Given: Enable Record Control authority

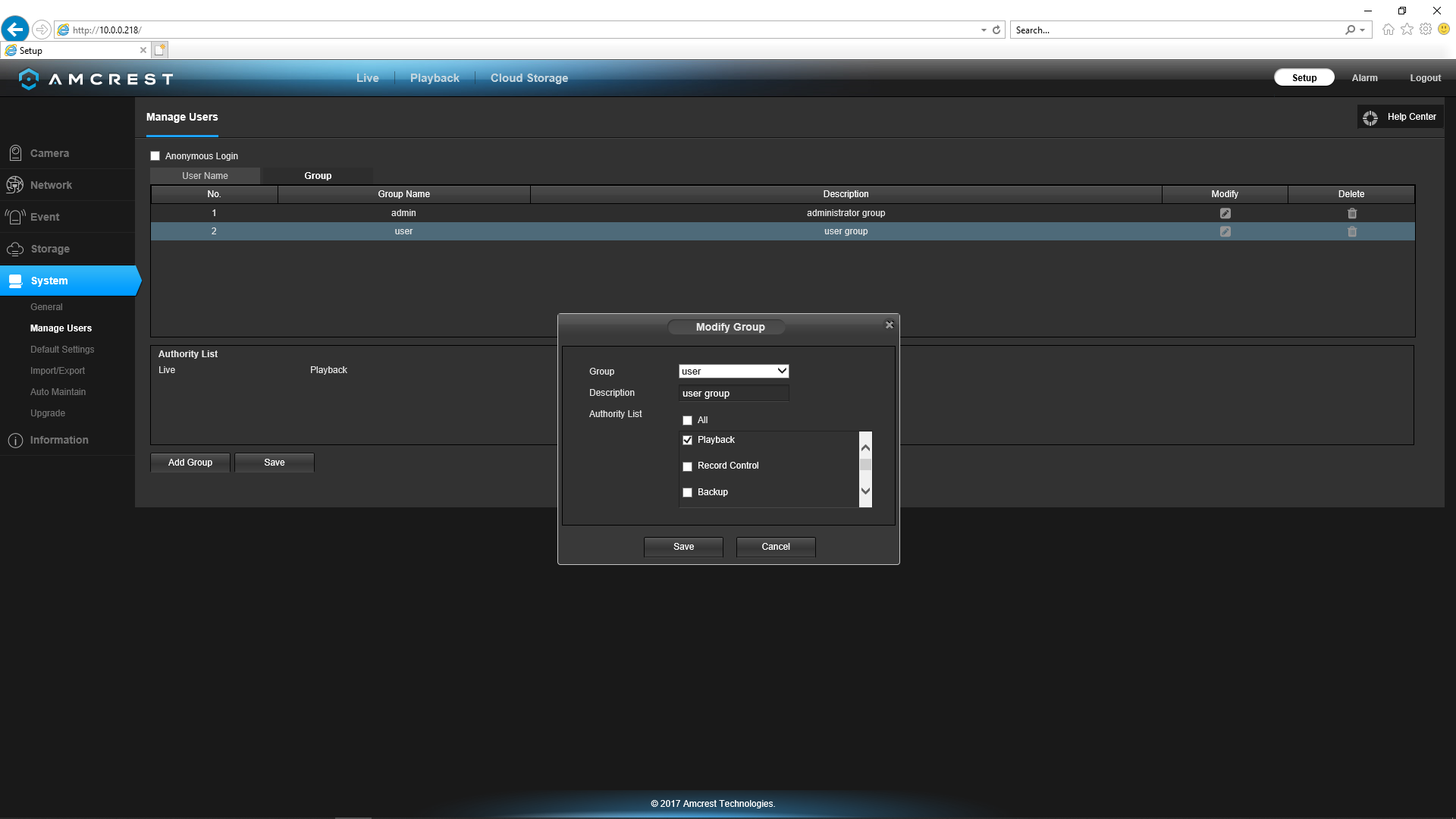Looking at the screenshot, I should (x=688, y=466).
